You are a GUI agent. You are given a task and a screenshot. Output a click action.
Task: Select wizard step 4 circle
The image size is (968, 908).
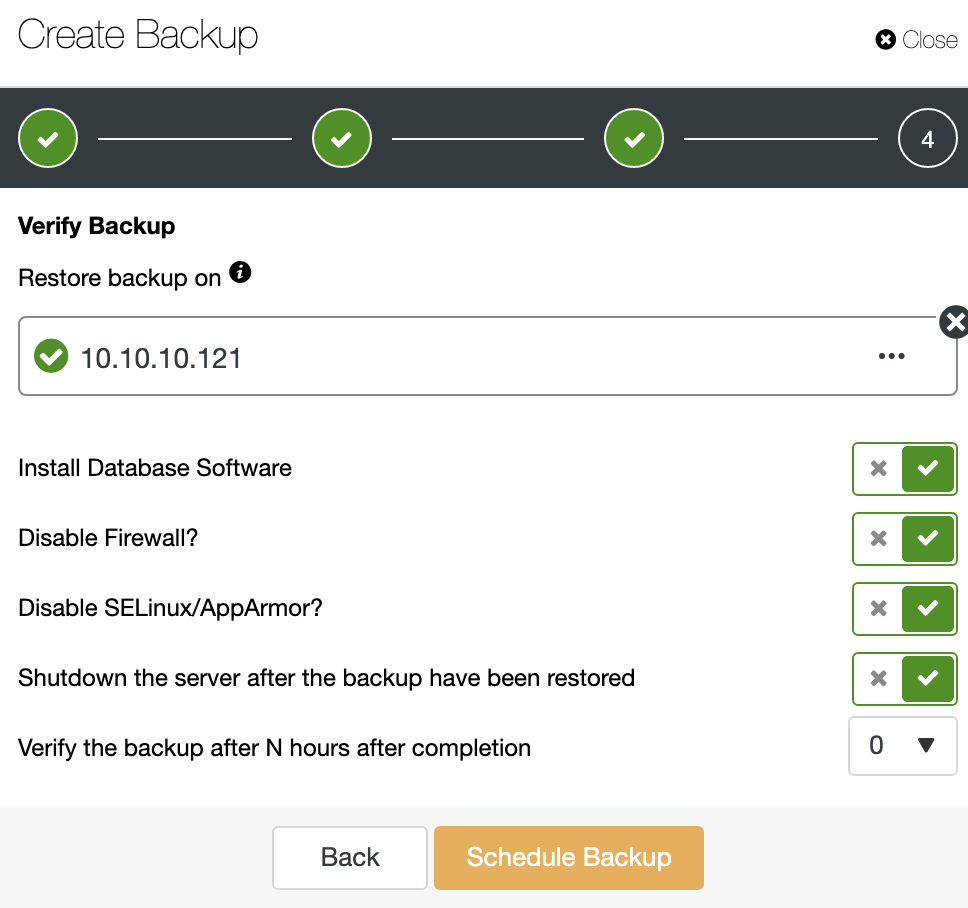tap(927, 138)
